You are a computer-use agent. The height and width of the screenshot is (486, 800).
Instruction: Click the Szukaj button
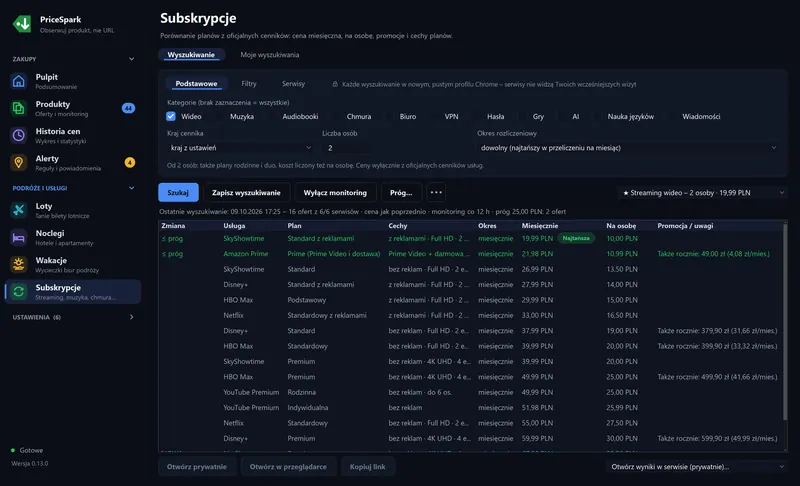click(178, 192)
